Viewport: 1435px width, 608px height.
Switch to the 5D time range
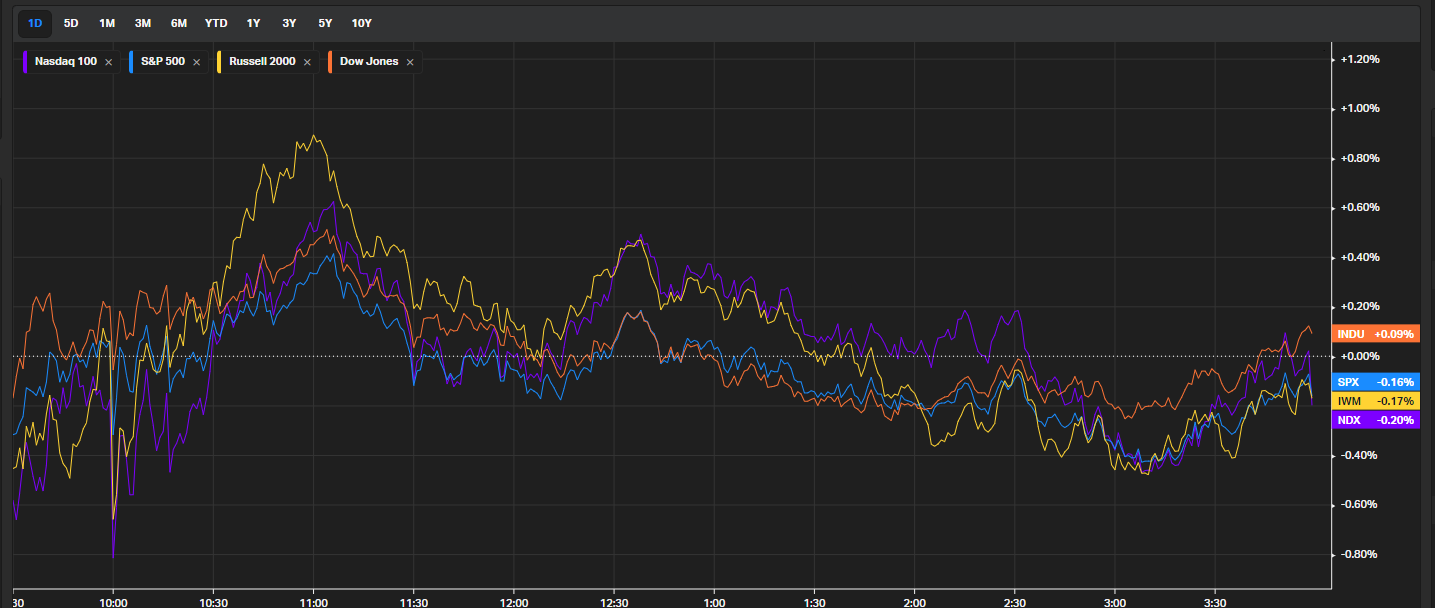(x=71, y=22)
